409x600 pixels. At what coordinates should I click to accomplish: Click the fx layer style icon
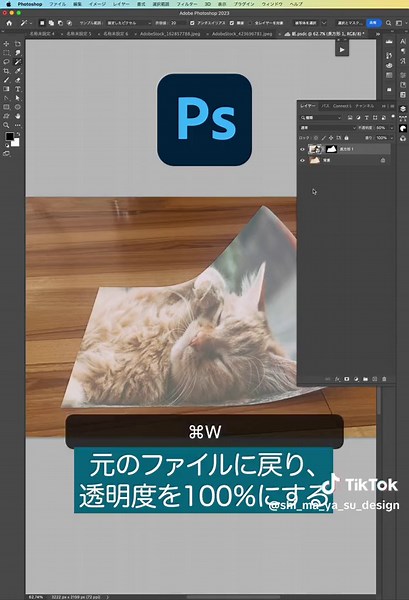coord(337,379)
